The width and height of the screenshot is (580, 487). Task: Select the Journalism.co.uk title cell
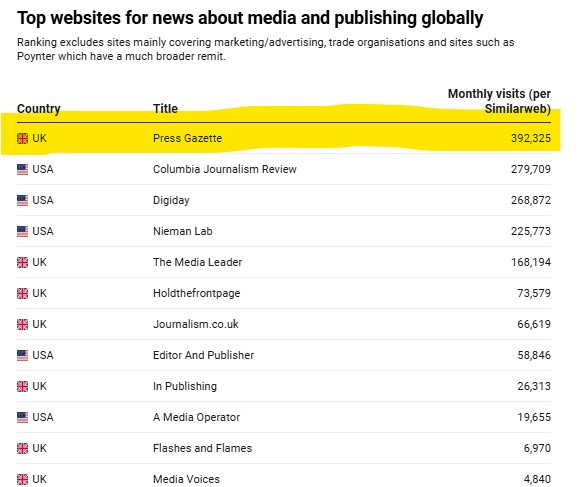pos(196,325)
